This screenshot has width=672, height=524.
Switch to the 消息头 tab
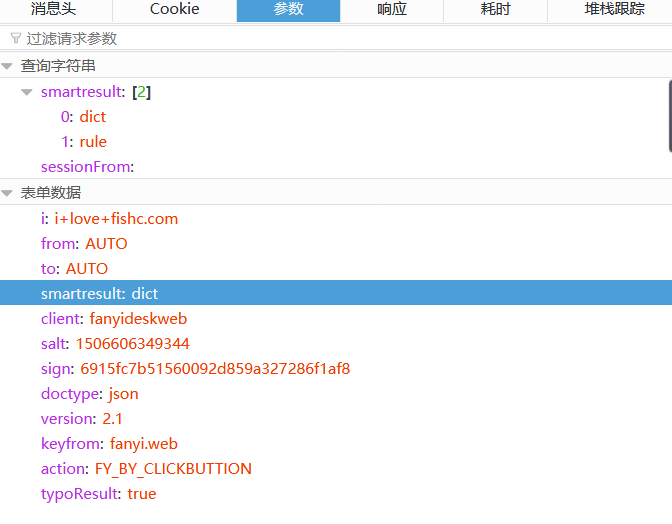click(x=56, y=9)
